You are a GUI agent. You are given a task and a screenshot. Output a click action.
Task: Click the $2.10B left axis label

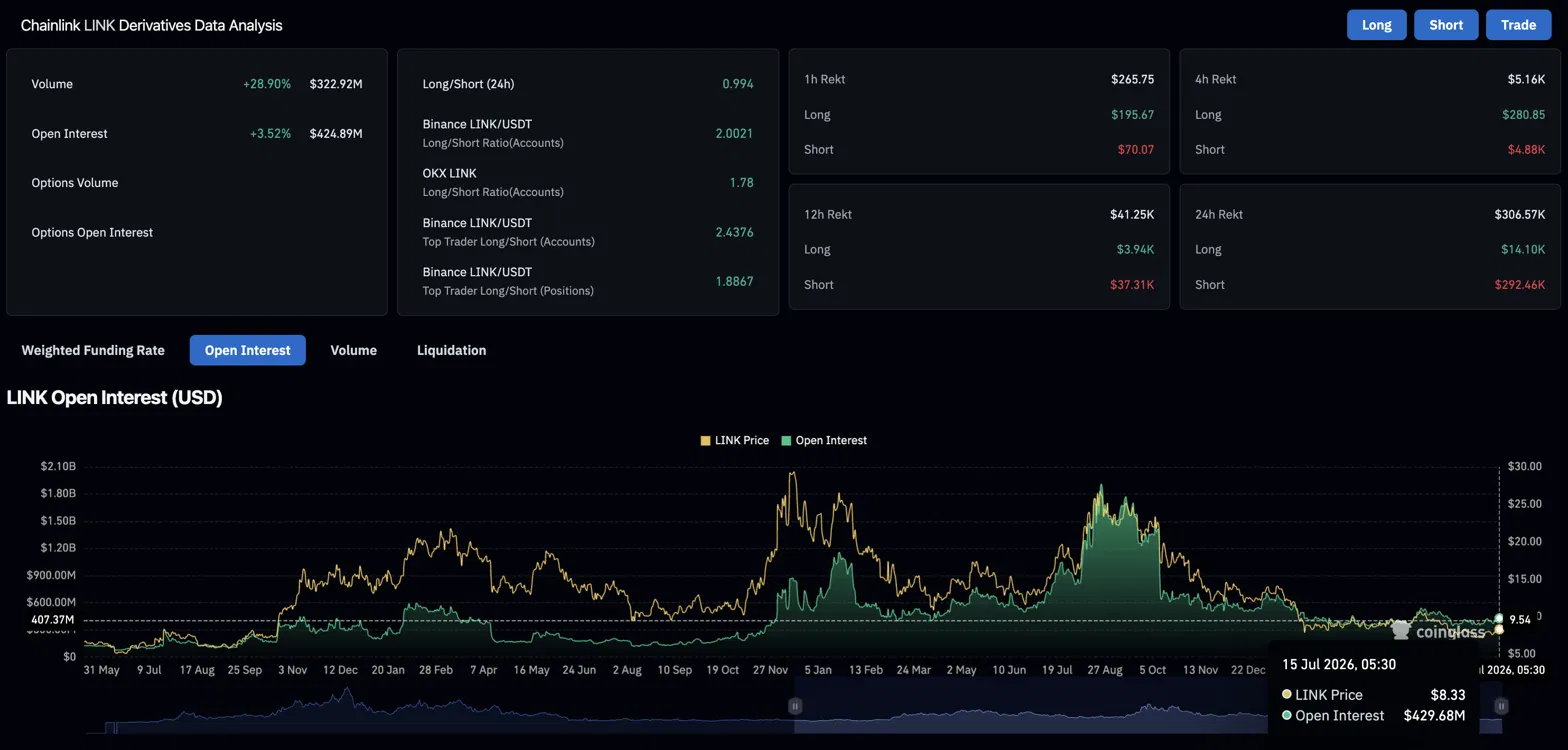point(58,466)
